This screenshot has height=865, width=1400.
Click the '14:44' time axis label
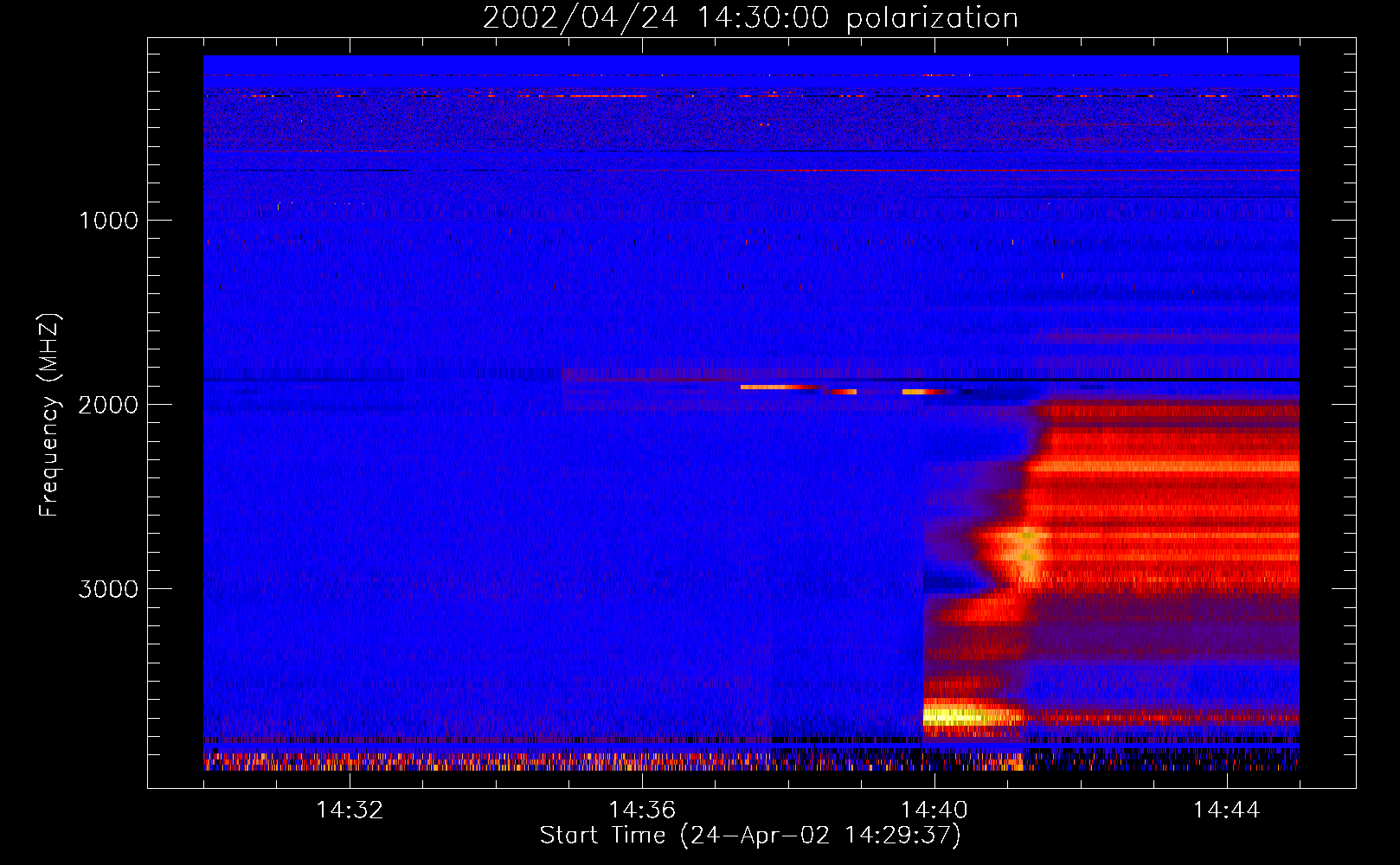[x=1226, y=811]
